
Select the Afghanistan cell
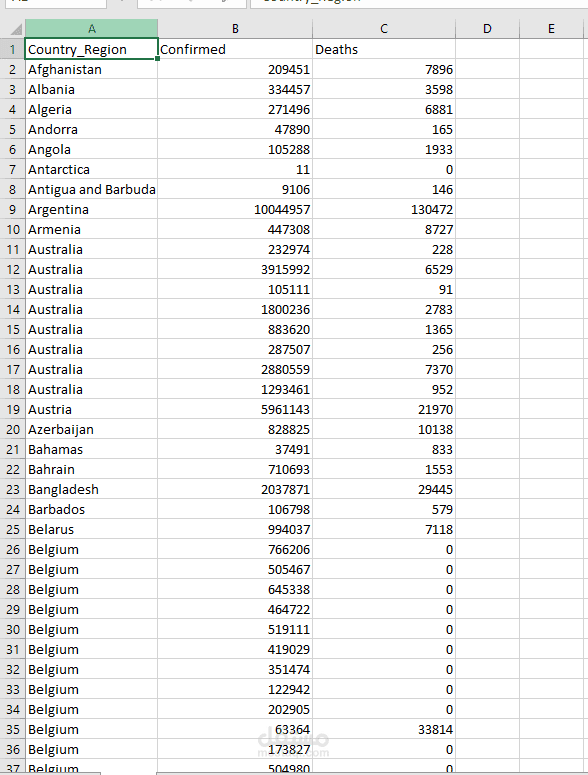91,69
